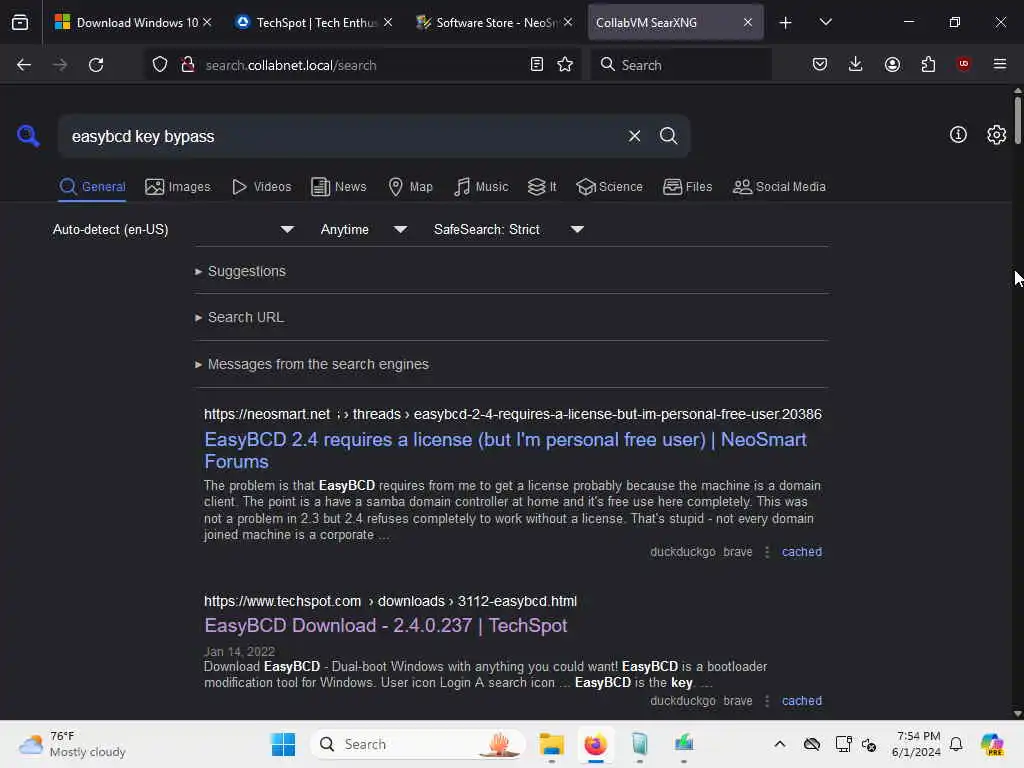Open the weather widget on taskbar

click(72, 744)
